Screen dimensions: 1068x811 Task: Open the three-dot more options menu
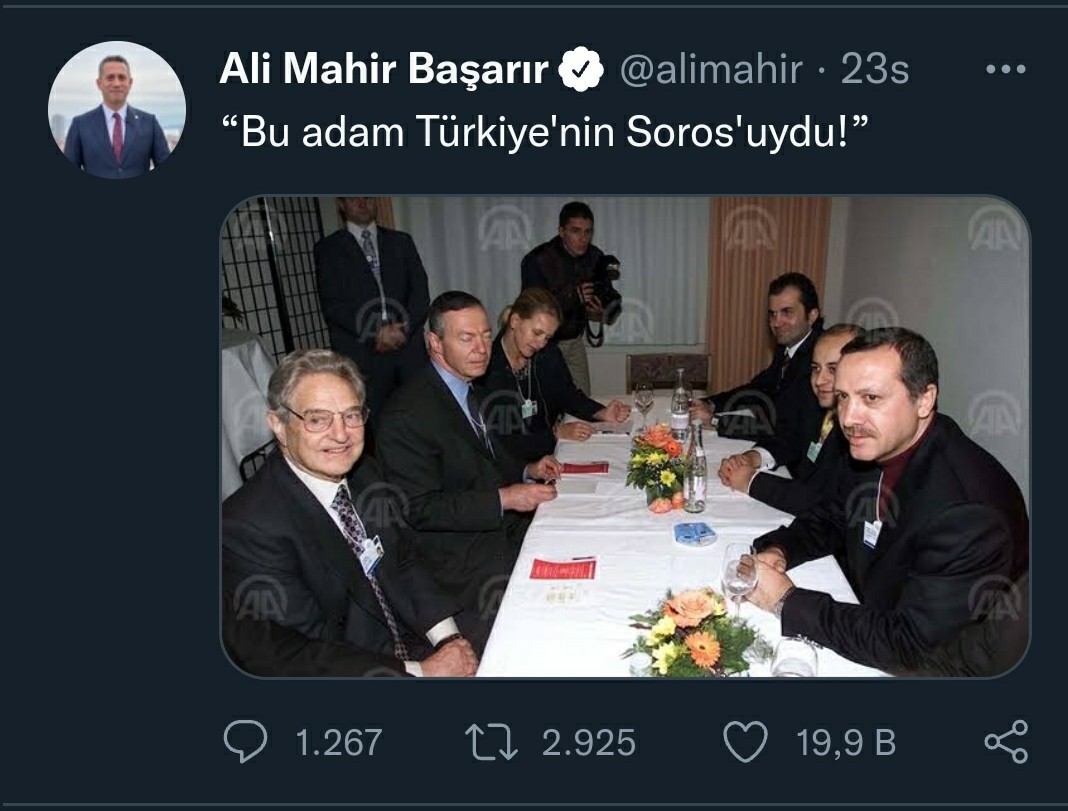(x=1005, y=69)
